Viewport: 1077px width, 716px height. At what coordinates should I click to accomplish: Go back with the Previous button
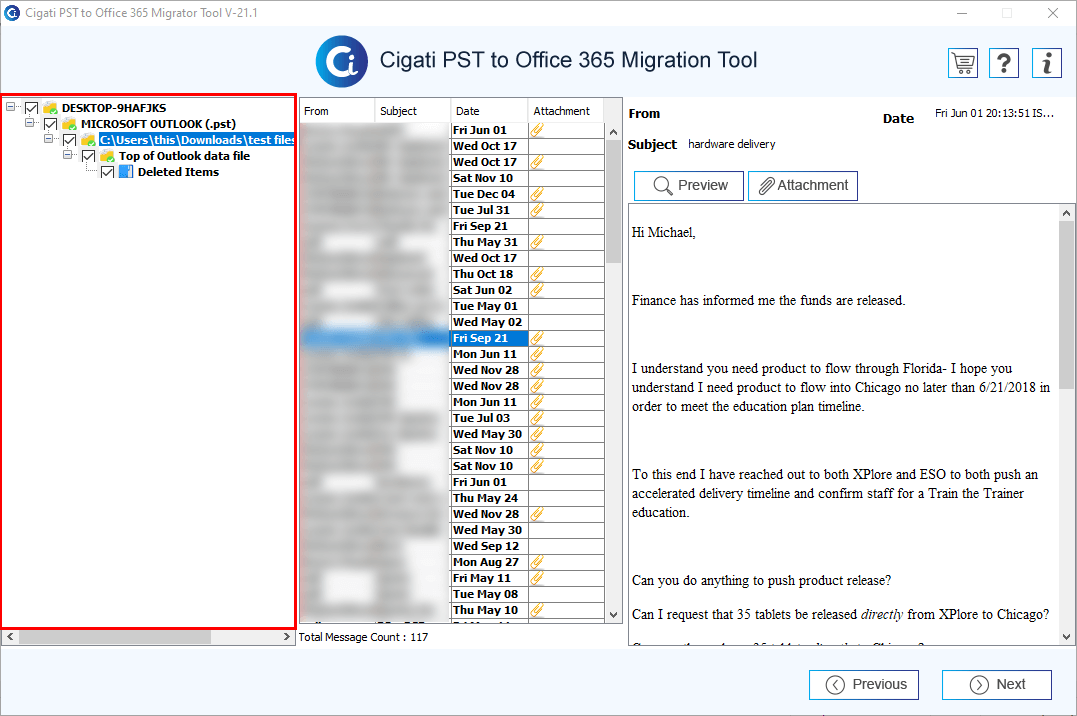tap(863, 684)
